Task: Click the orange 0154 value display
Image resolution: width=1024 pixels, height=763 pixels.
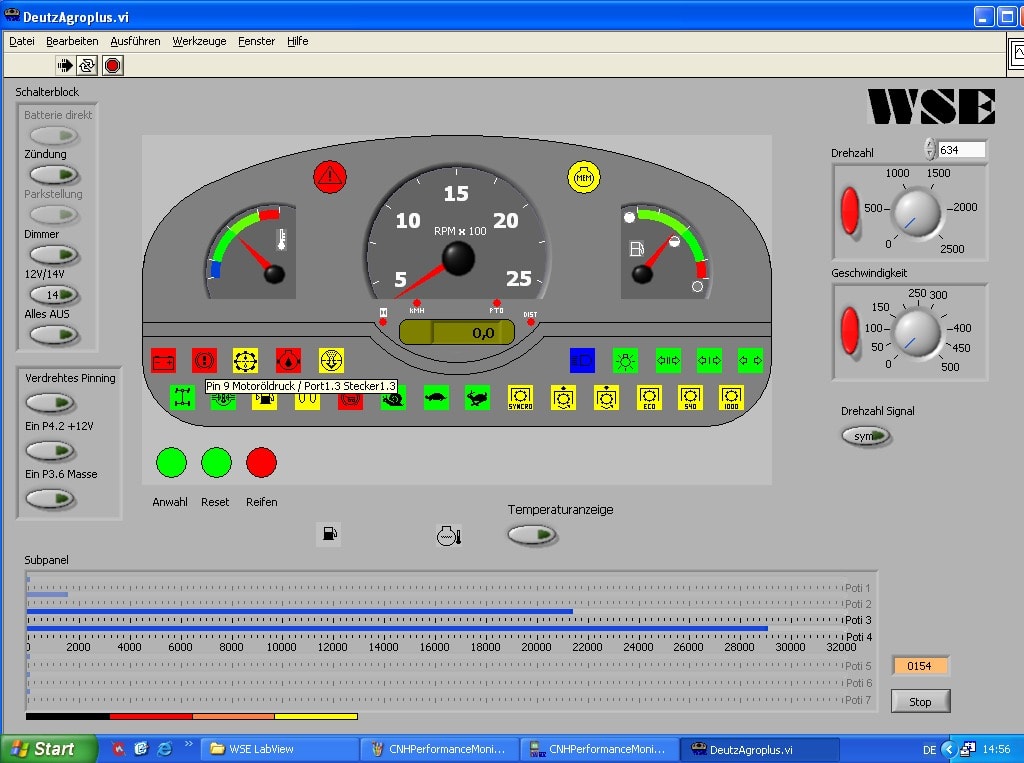Action: point(920,666)
